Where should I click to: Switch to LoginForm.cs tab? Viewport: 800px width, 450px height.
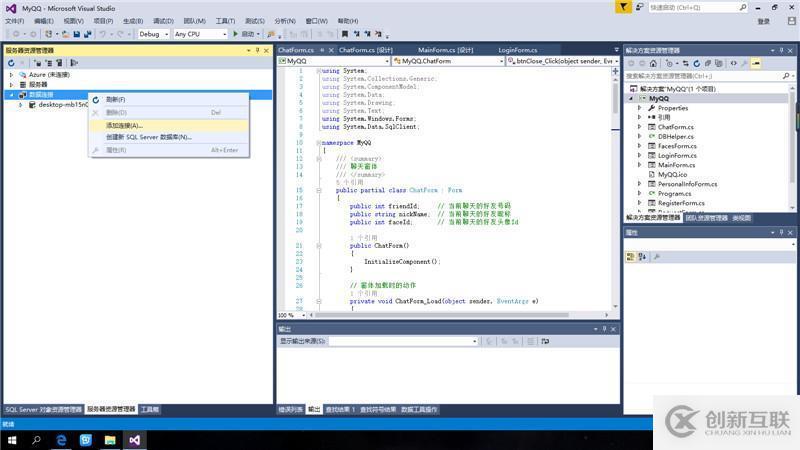pyautogui.click(x=517, y=50)
